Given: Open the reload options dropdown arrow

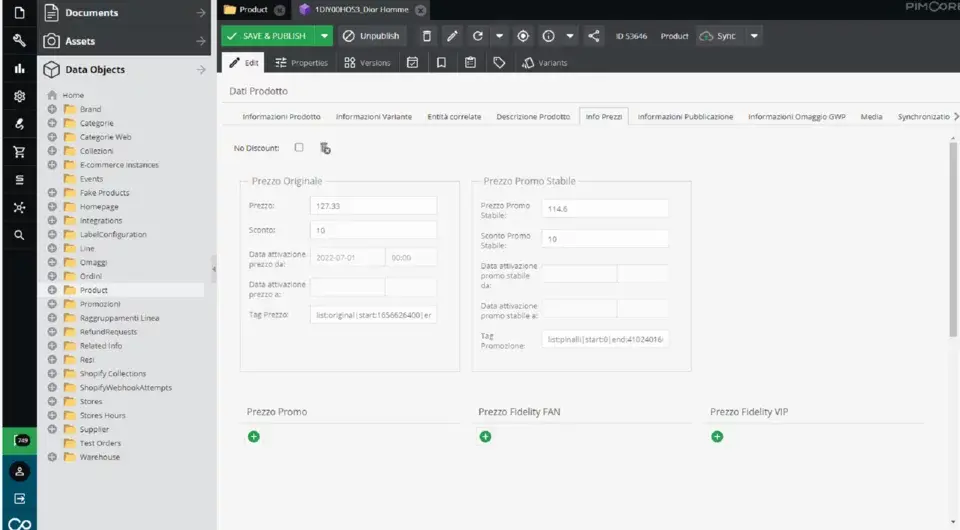Looking at the screenshot, I should (500, 36).
